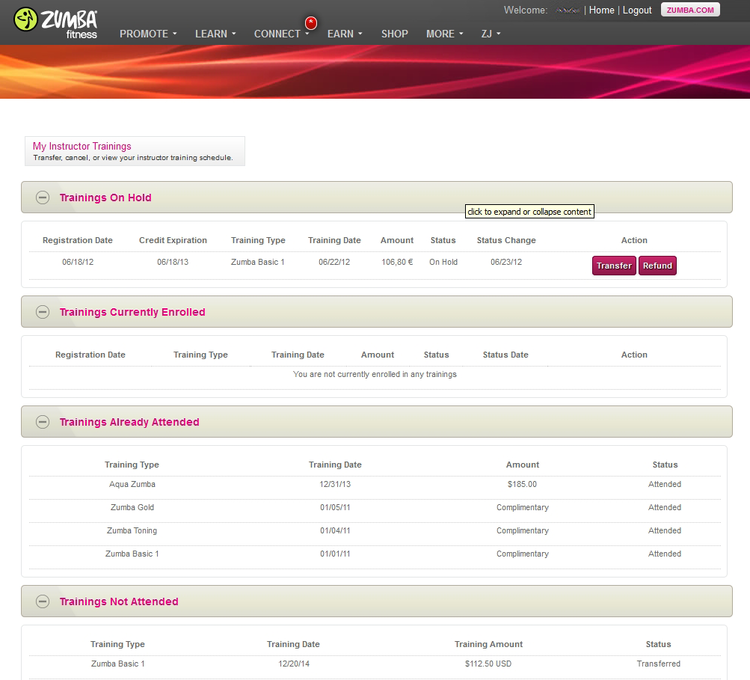Click the Transferred status cell
This screenshot has height=680, width=750.
click(x=658, y=664)
